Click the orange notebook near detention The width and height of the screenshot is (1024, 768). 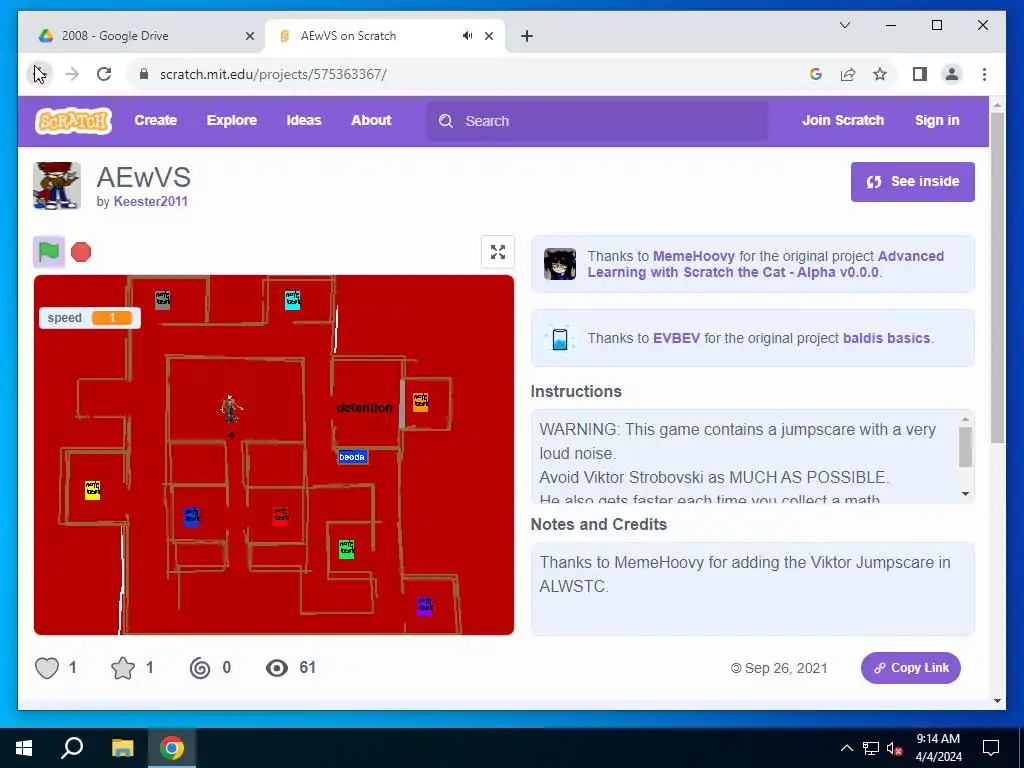421,402
